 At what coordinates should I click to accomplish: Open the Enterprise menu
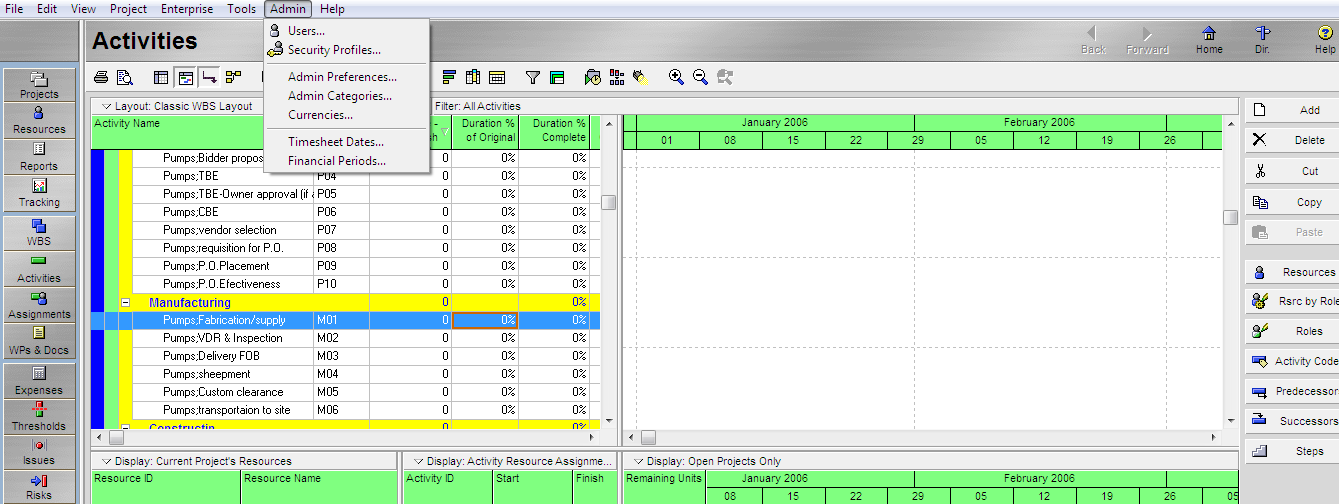[x=187, y=9]
